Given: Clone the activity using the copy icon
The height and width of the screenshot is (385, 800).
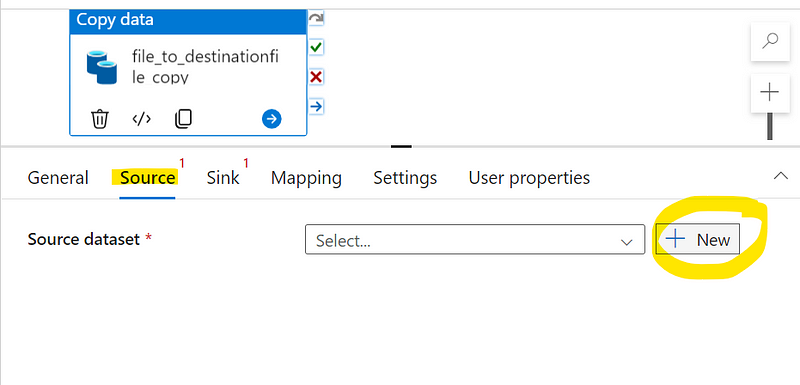Looking at the screenshot, I should click(x=183, y=119).
